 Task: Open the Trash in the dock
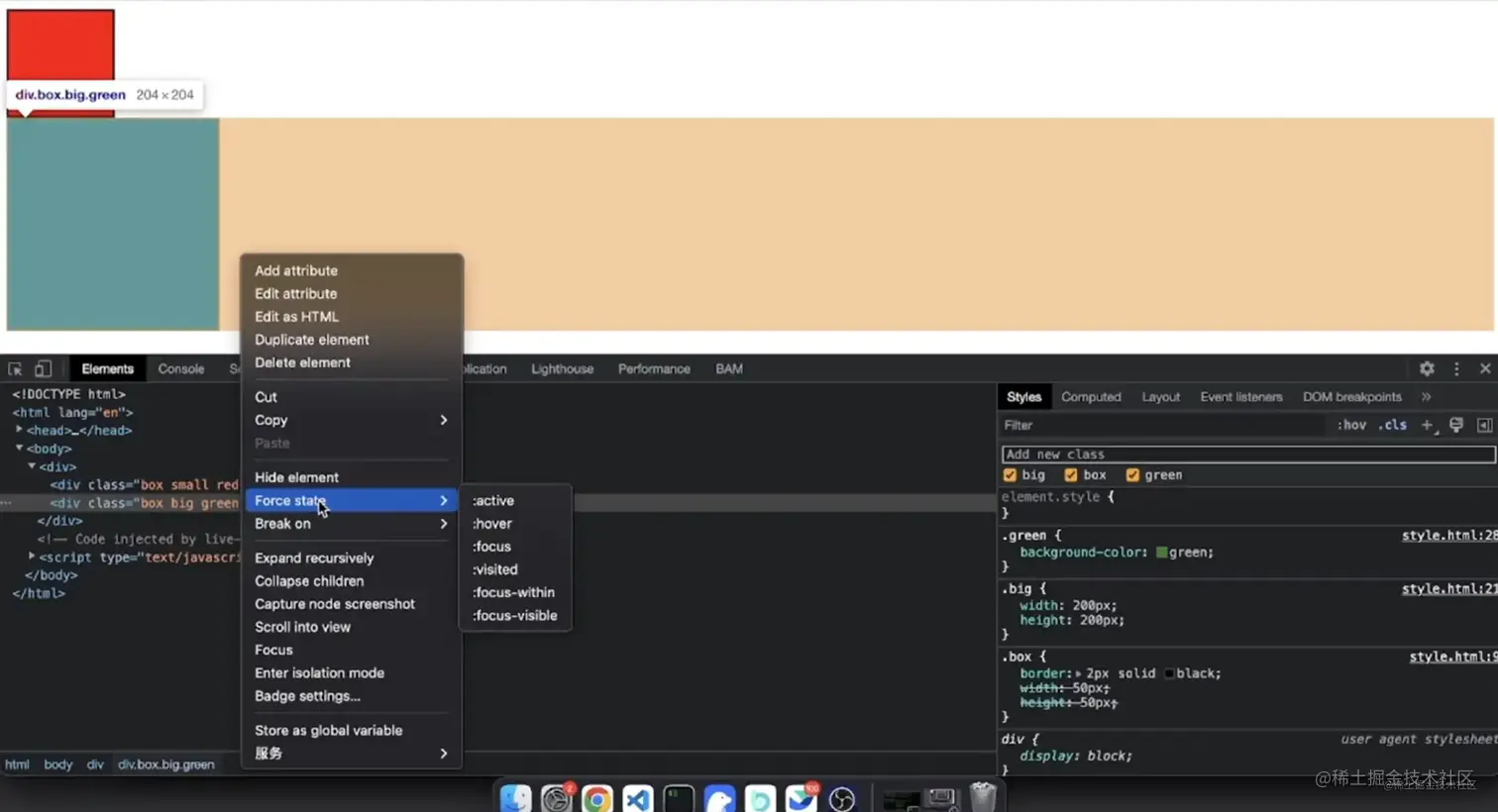pos(983,796)
